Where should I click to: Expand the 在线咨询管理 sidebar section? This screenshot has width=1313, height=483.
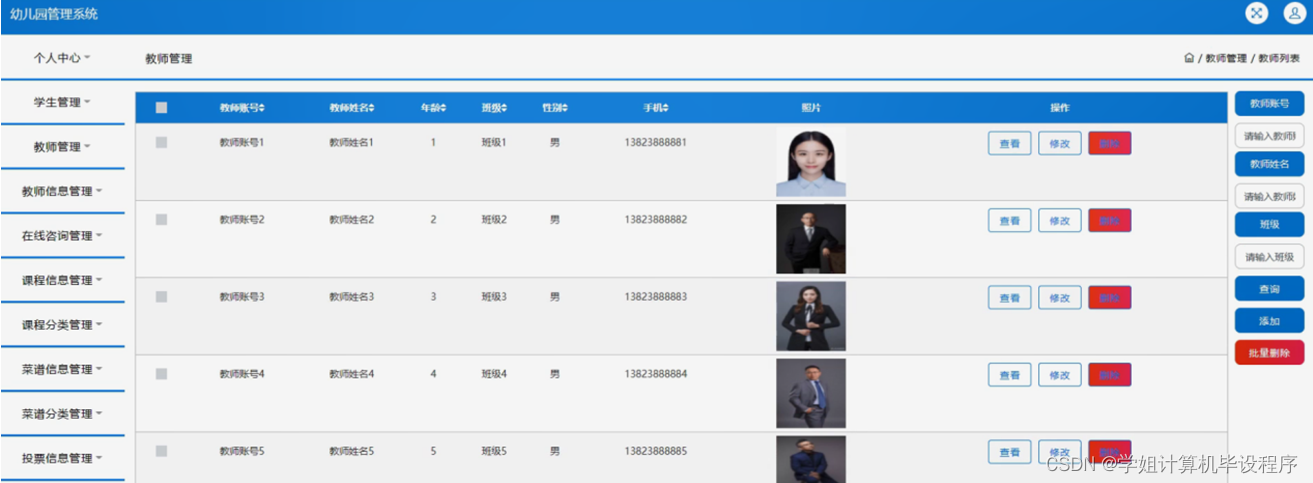point(62,236)
